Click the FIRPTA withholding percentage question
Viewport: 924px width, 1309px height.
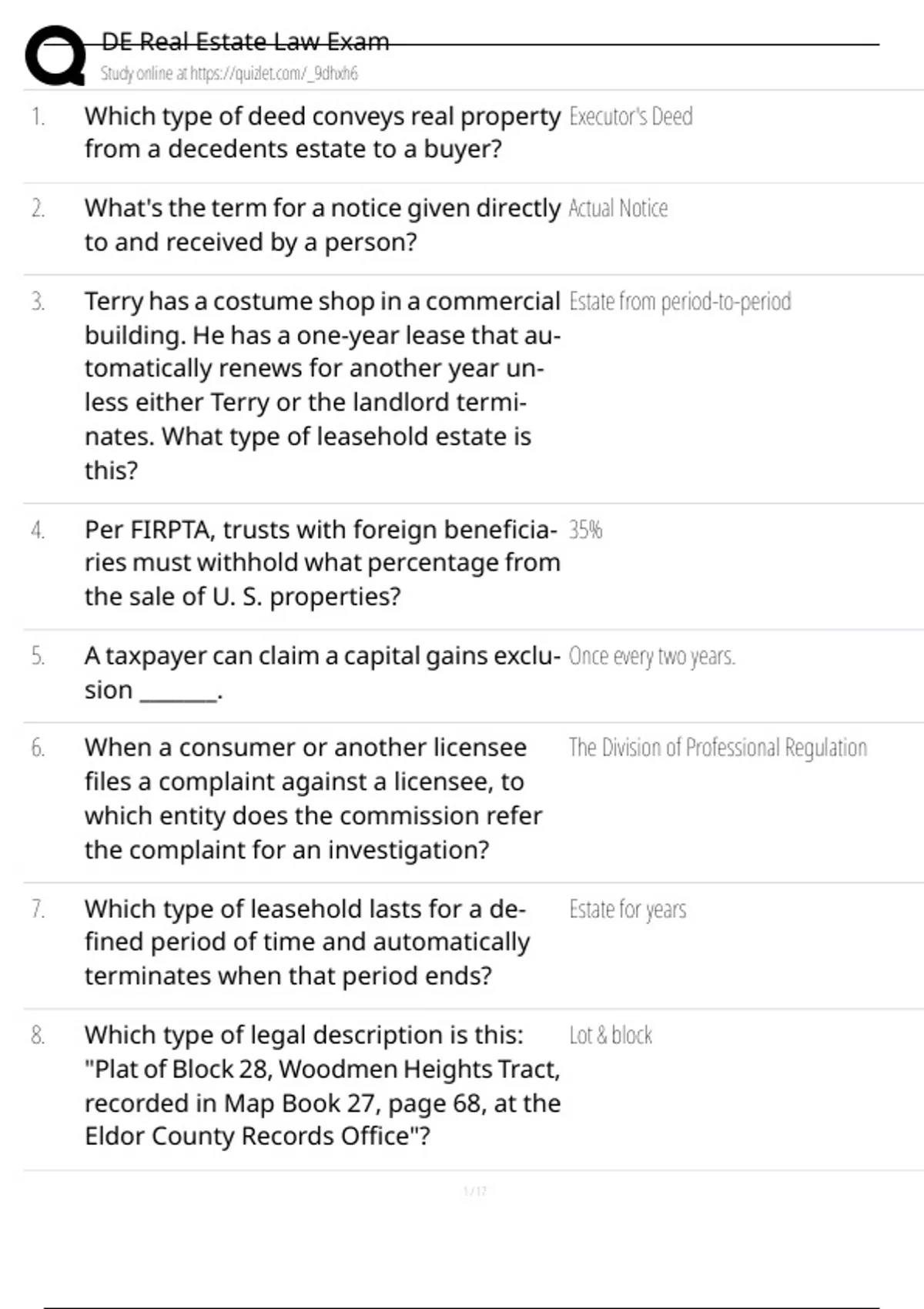point(323,563)
